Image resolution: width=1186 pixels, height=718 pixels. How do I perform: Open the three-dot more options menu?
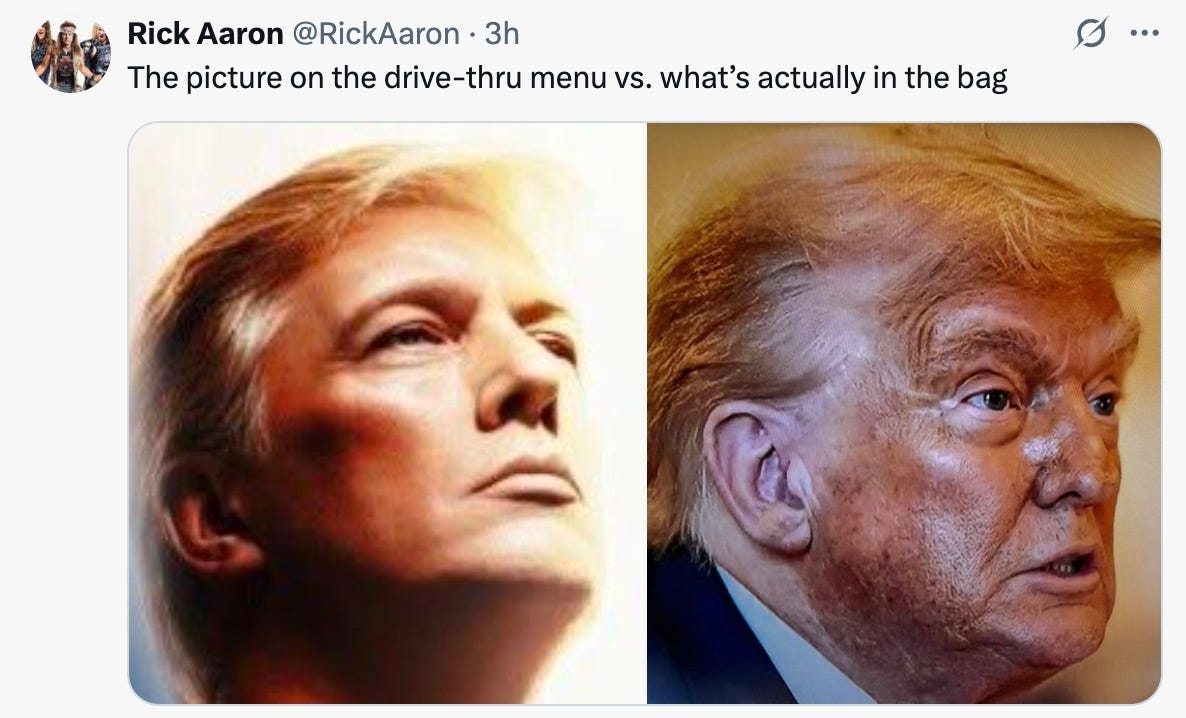[x=1144, y=33]
